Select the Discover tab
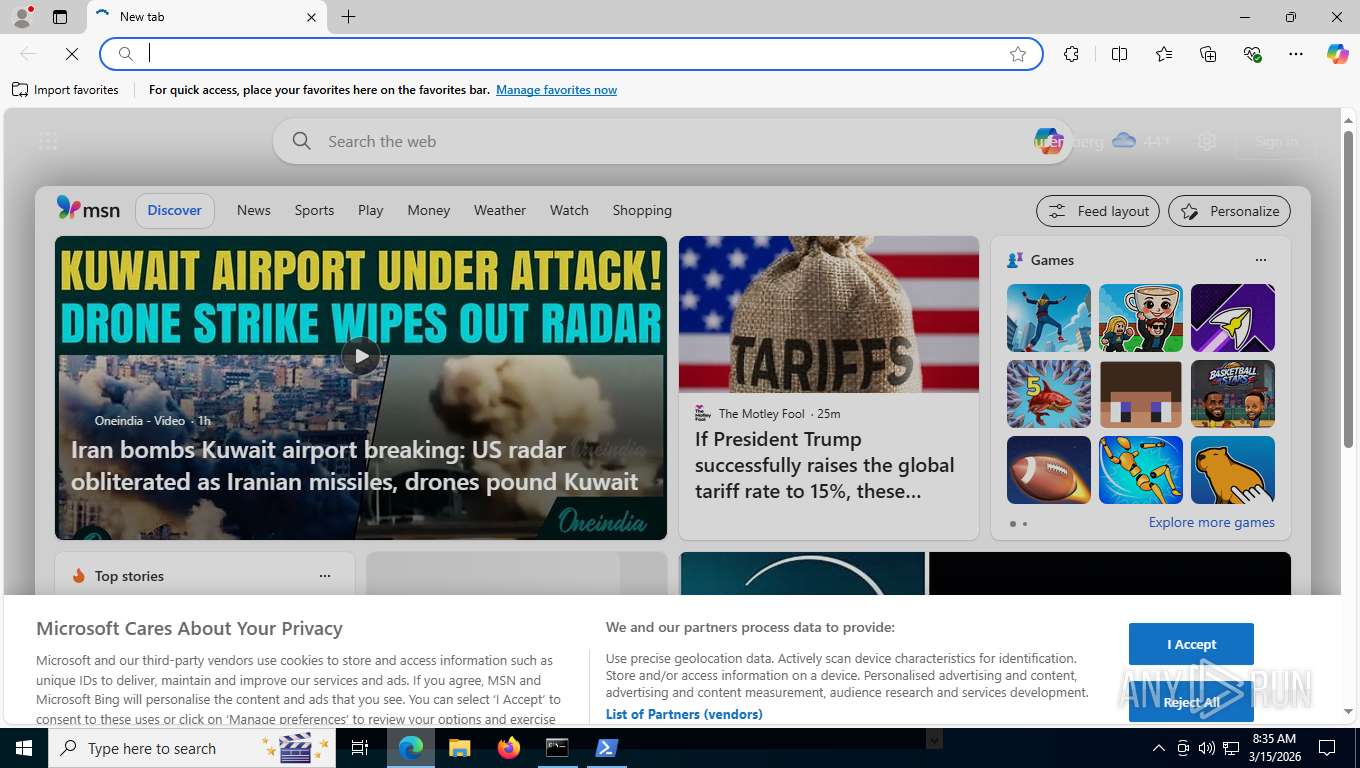 pos(175,210)
